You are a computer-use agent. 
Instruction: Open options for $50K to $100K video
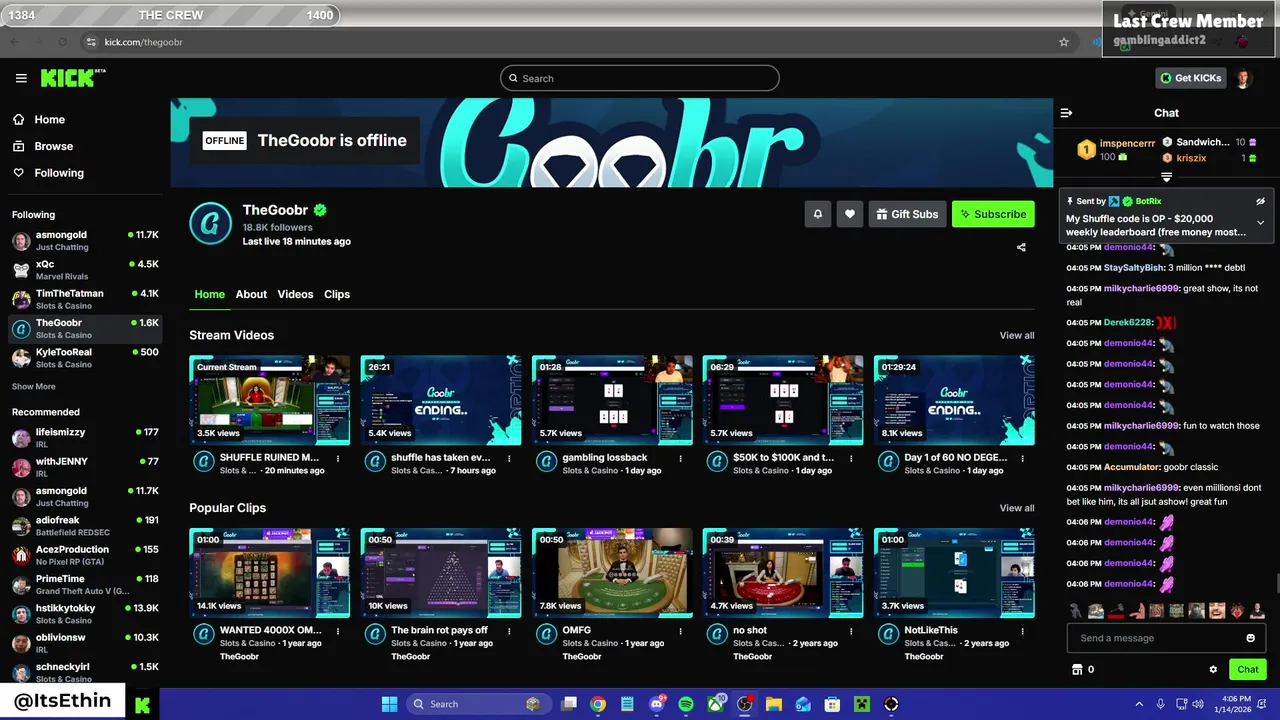pyautogui.click(x=852, y=459)
